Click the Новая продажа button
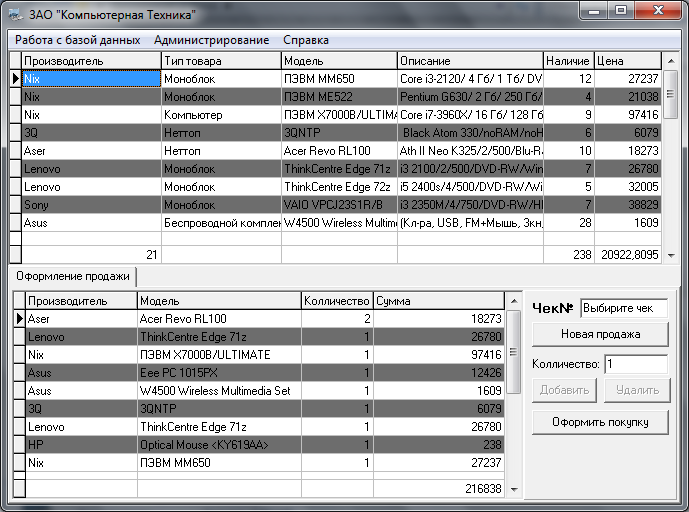Image resolution: width=689 pixels, height=512 pixels. pyautogui.click(x=600, y=334)
